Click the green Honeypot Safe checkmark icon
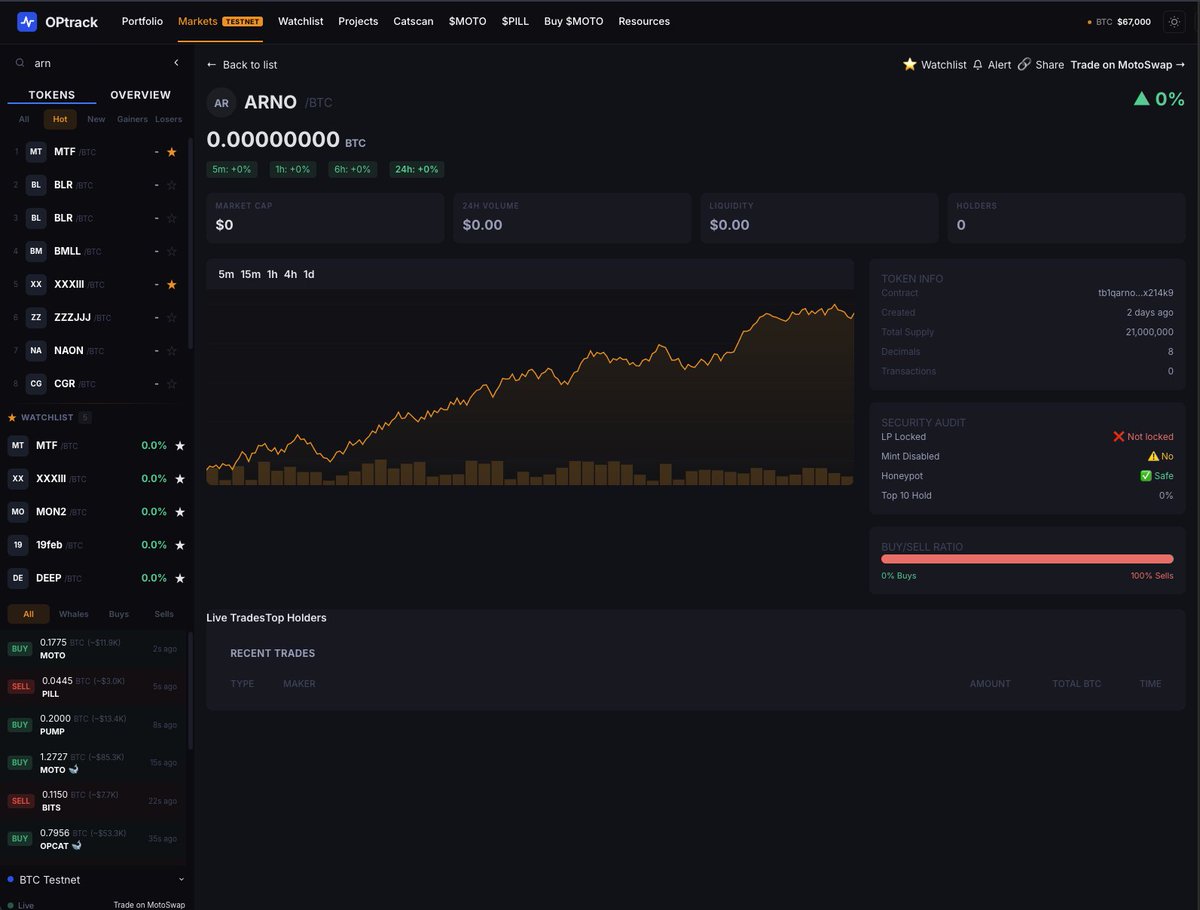Screen dimensions: 1200x910 pyautogui.click(x=1146, y=476)
